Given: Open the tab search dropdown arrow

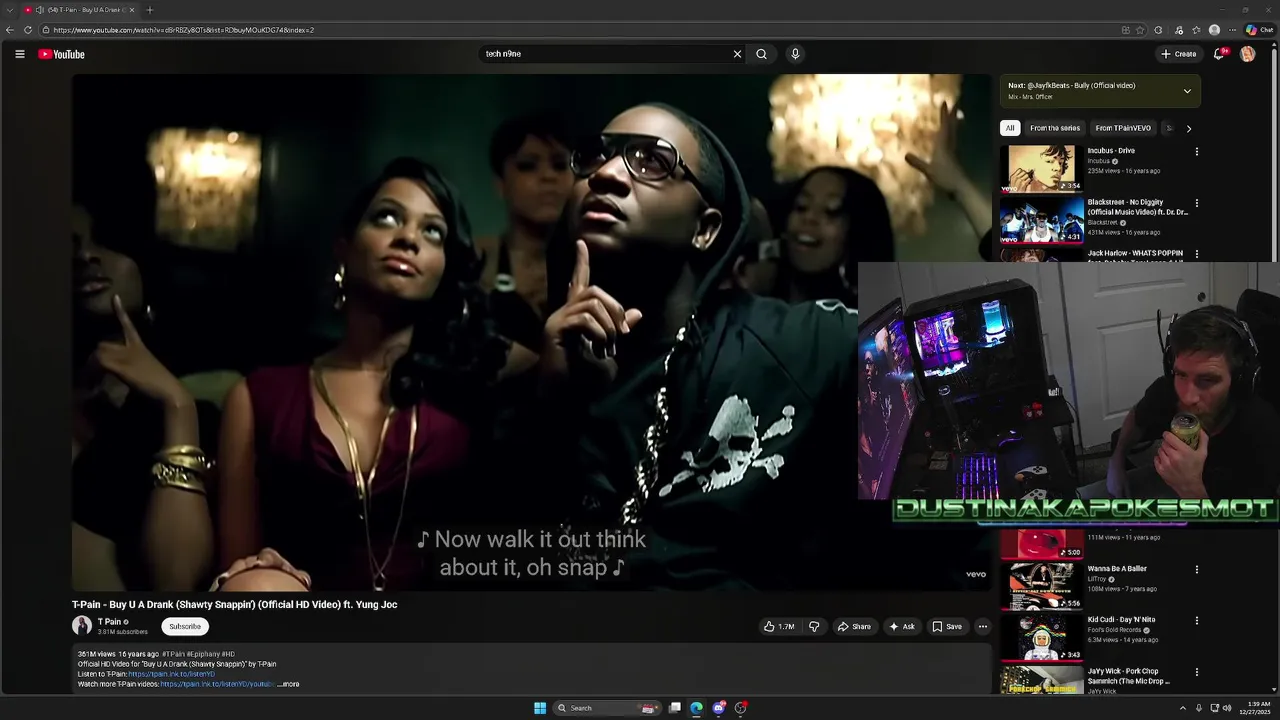Looking at the screenshot, I should coord(9,10).
